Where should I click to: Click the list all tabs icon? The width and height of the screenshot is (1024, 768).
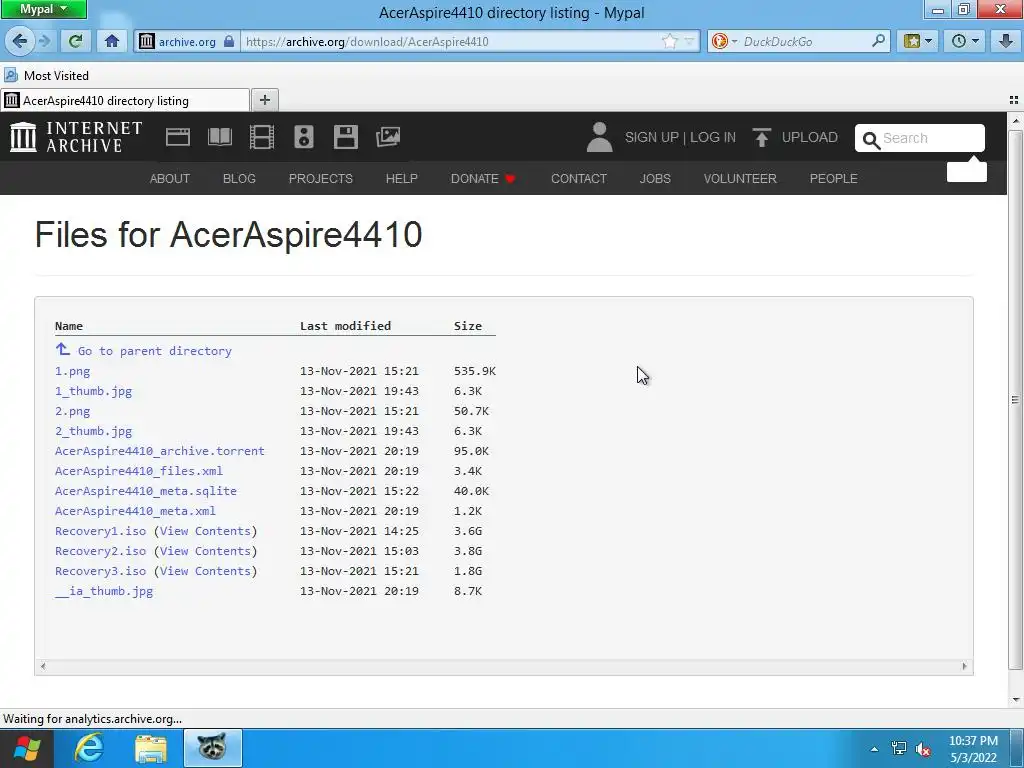pyautogui.click(x=1014, y=100)
